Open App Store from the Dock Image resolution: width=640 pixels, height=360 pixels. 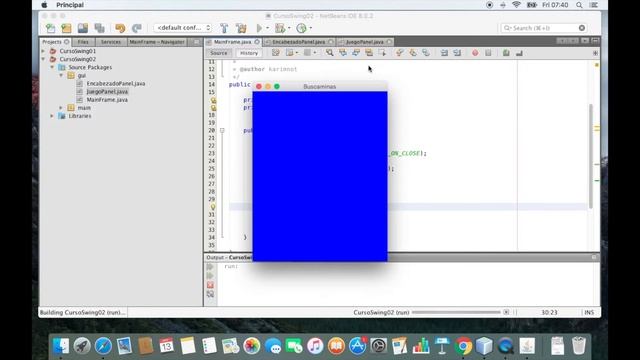358,346
